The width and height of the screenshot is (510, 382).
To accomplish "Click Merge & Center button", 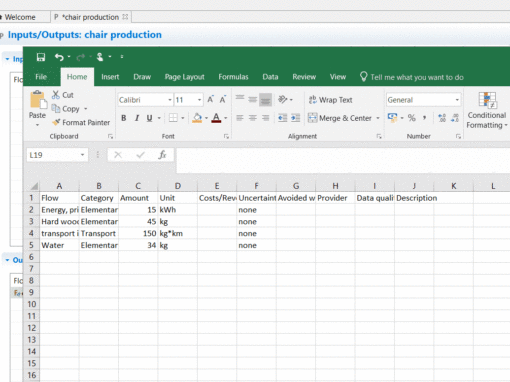I will tap(340, 118).
